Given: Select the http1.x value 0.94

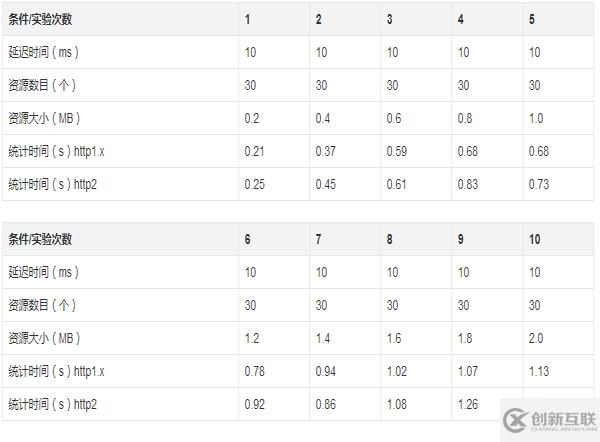Looking at the screenshot, I should coord(323,371).
